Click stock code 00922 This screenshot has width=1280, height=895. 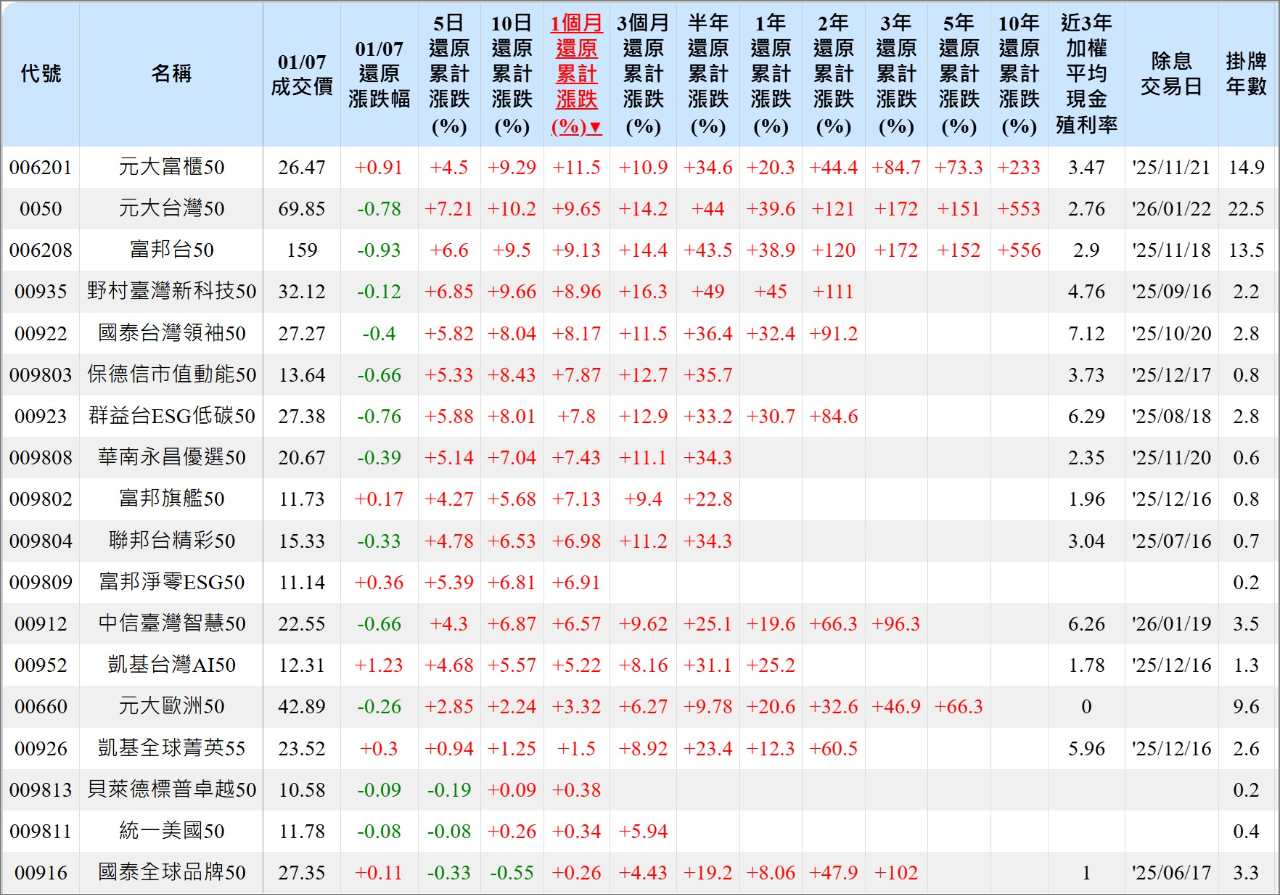click(40, 334)
